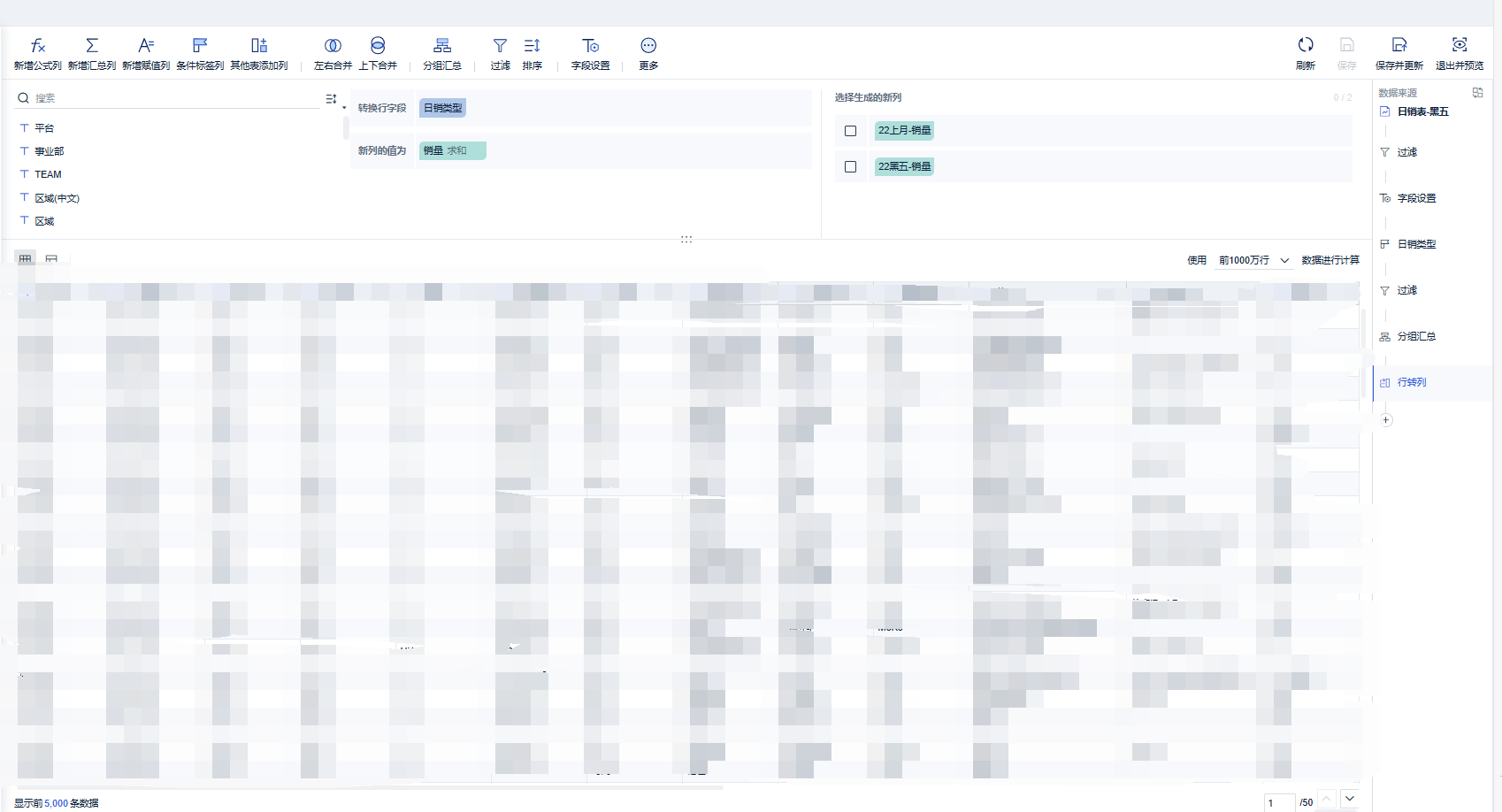Add a new step with plus icon
Image resolution: width=1502 pixels, height=812 pixels.
point(1386,420)
